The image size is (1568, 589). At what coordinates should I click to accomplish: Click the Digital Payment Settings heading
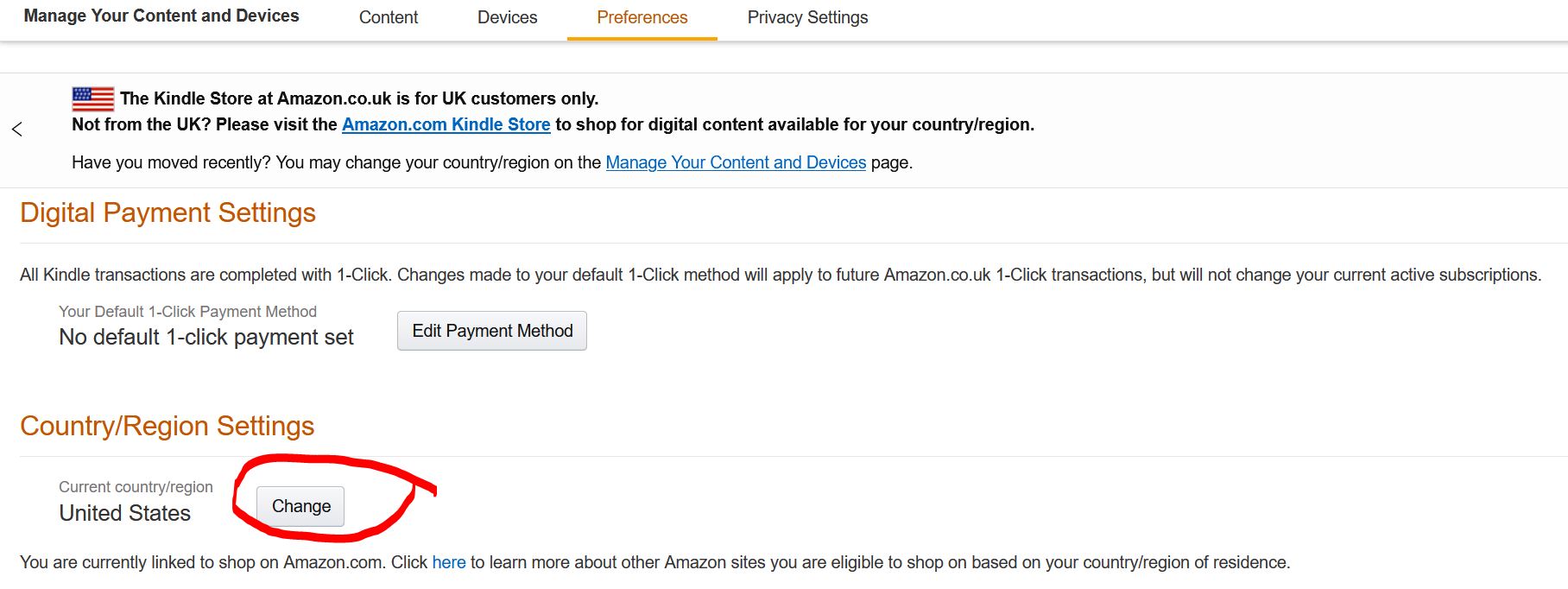pos(168,213)
